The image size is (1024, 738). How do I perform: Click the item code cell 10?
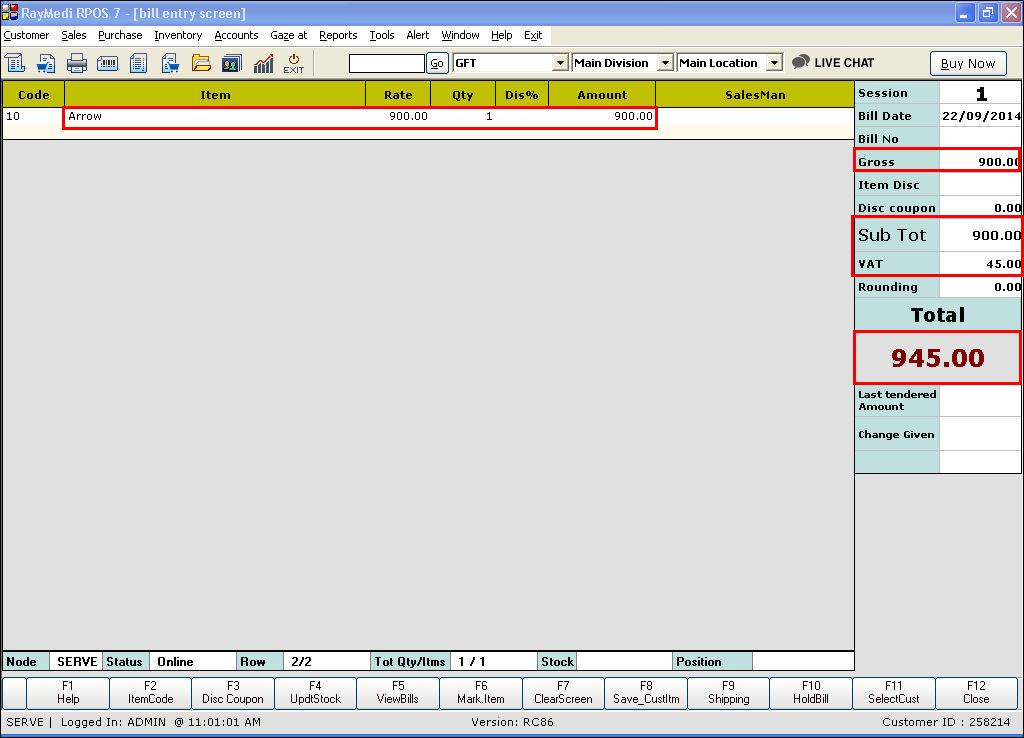click(33, 116)
